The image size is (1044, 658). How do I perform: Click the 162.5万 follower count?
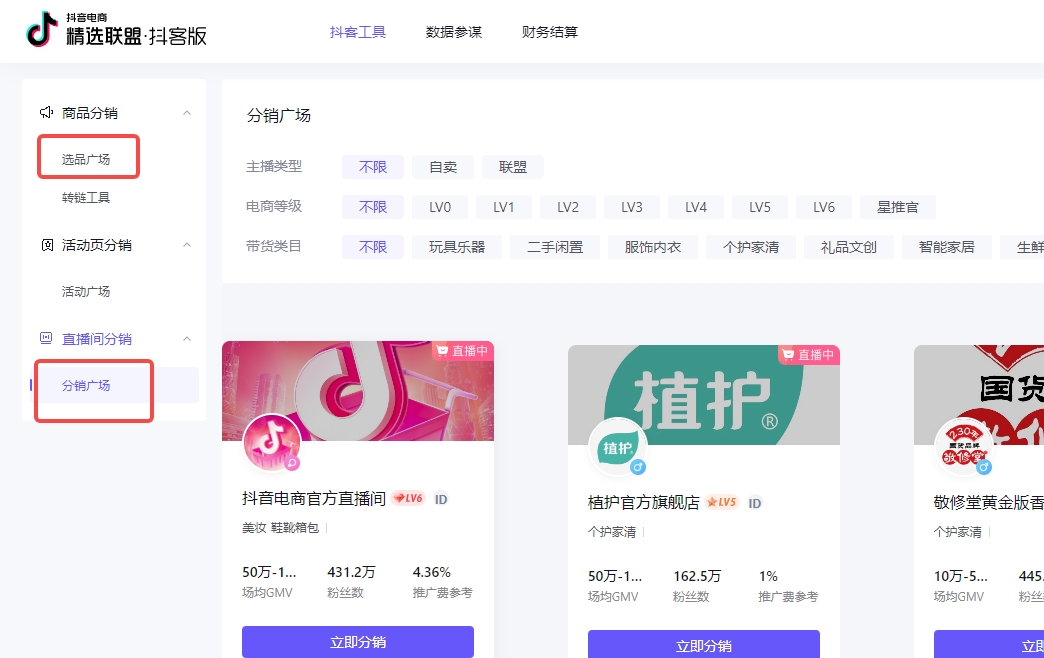click(697, 576)
